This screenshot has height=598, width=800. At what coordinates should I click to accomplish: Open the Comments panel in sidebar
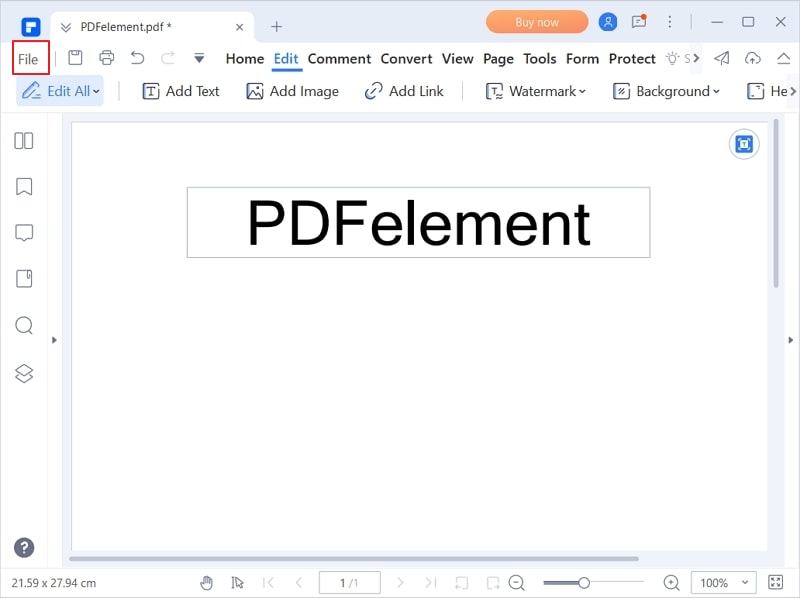(24, 233)
